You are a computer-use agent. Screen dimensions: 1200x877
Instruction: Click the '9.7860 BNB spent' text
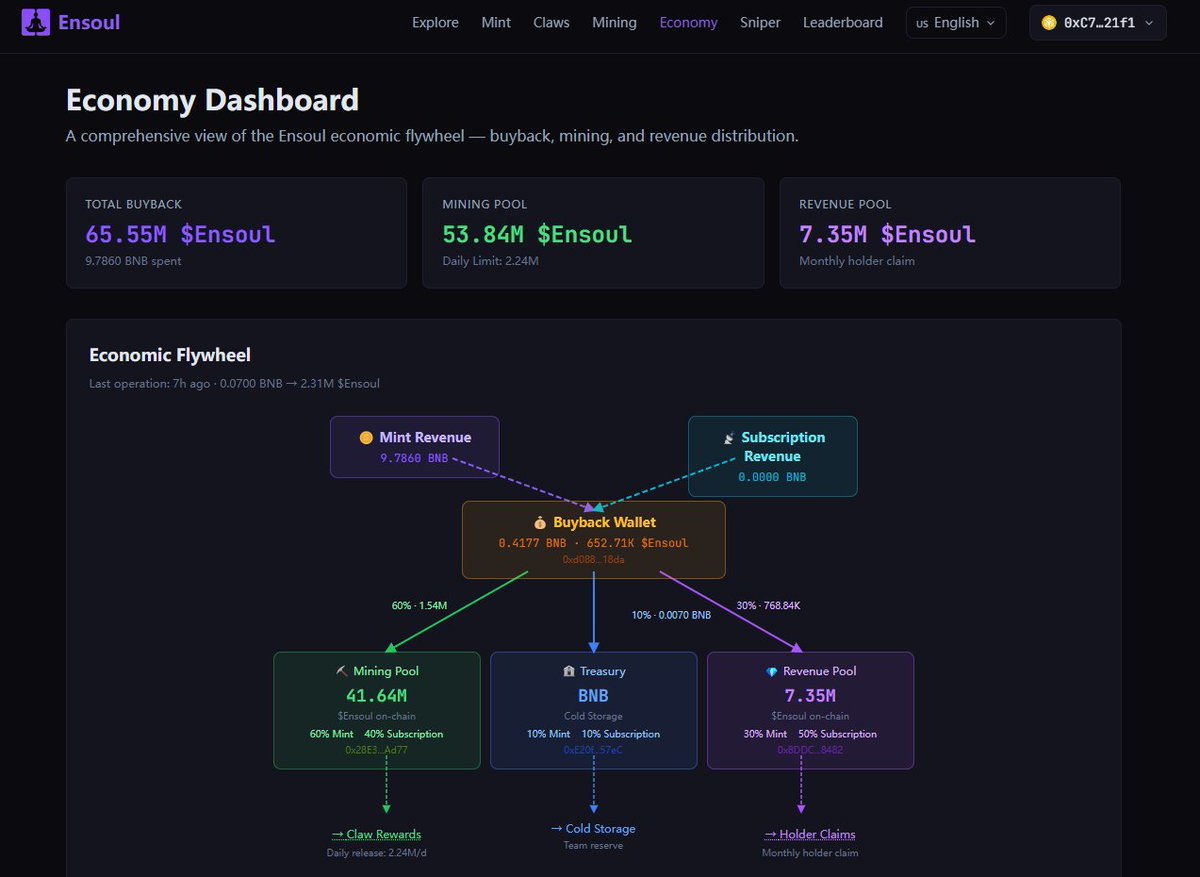pyautogui.click(x=133, y=261)
